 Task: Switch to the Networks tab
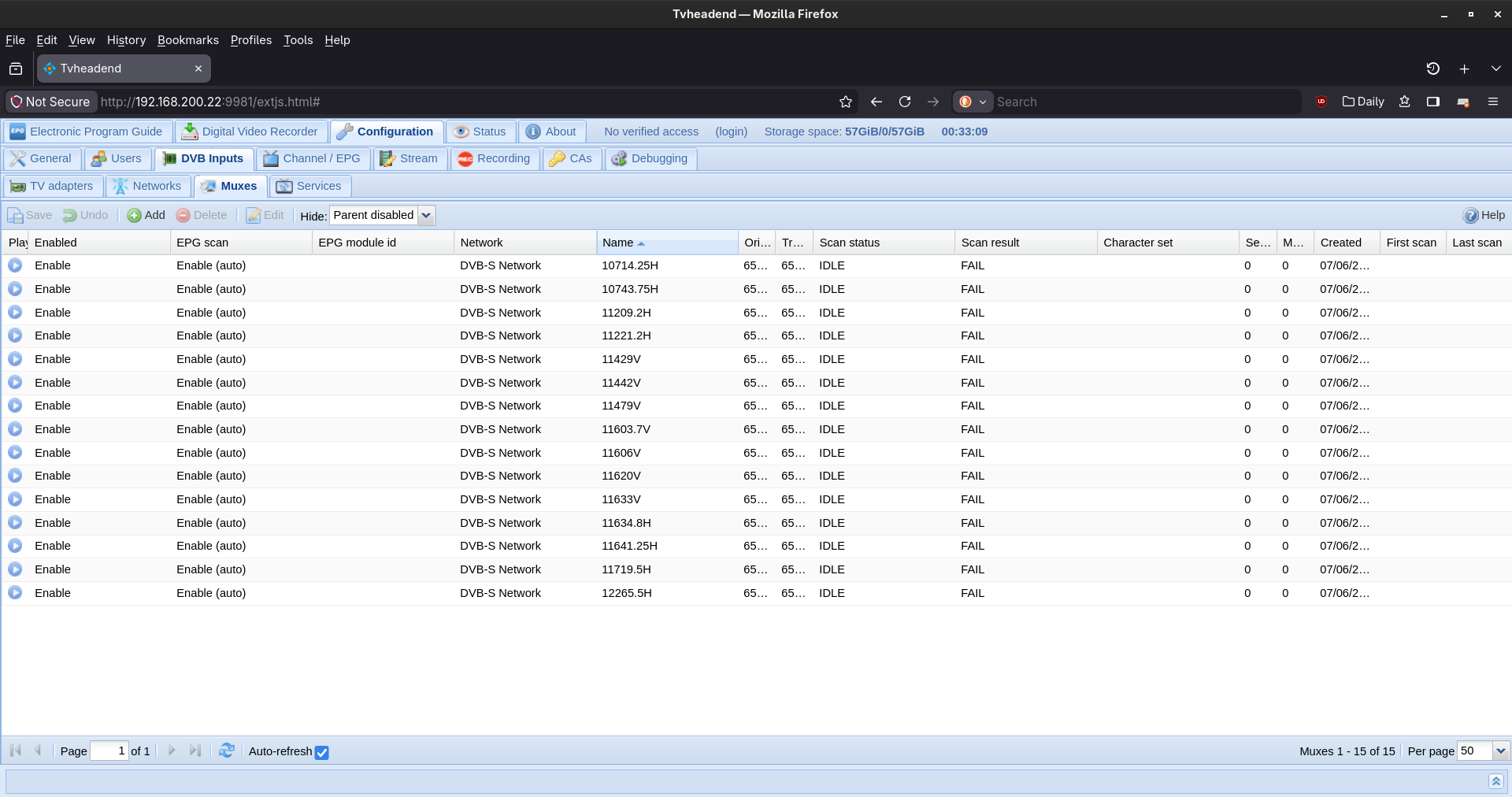click(x=147, y=186)
